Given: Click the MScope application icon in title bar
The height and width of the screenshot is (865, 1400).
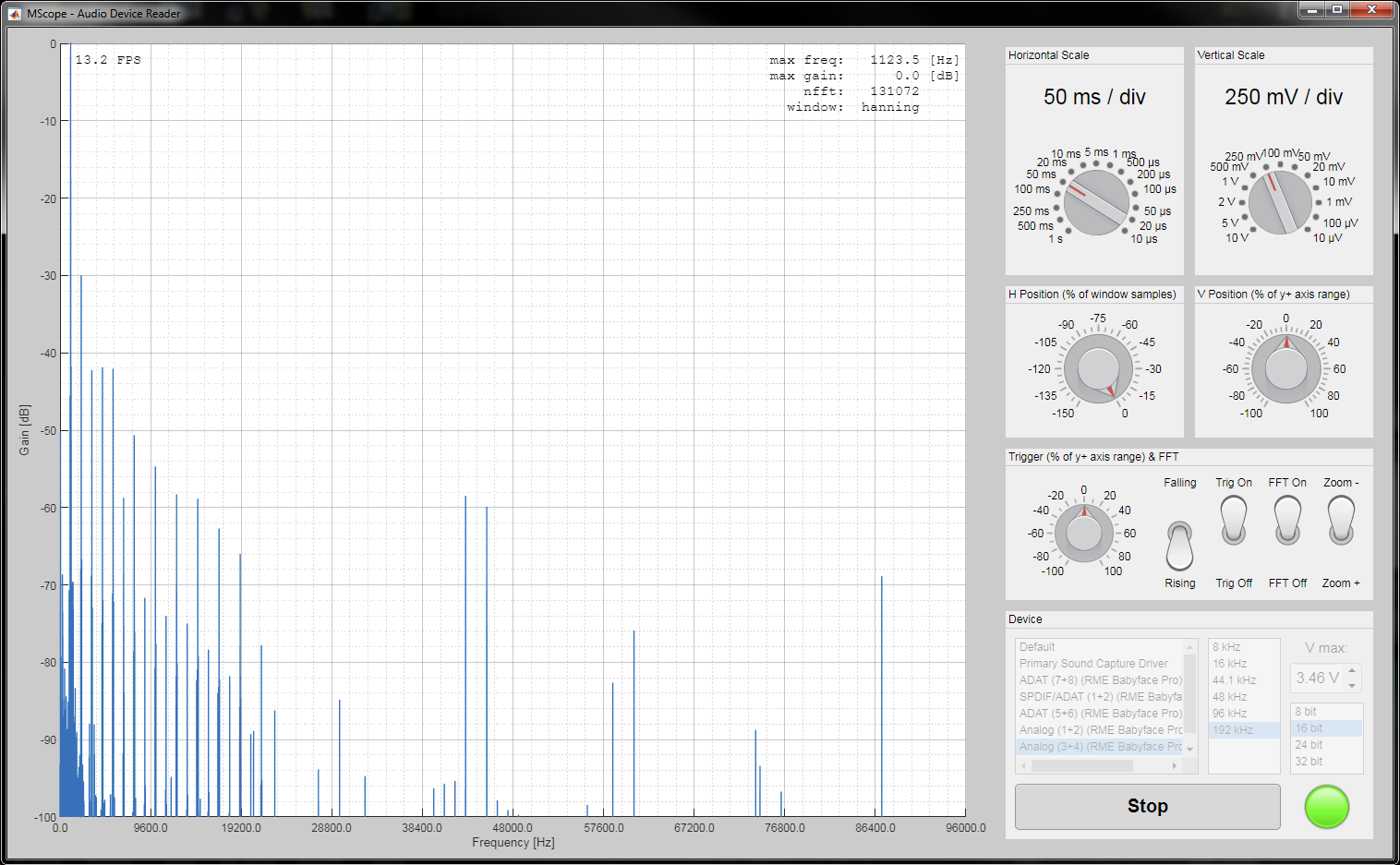Looking at the screenshot, I should (13, 13).
